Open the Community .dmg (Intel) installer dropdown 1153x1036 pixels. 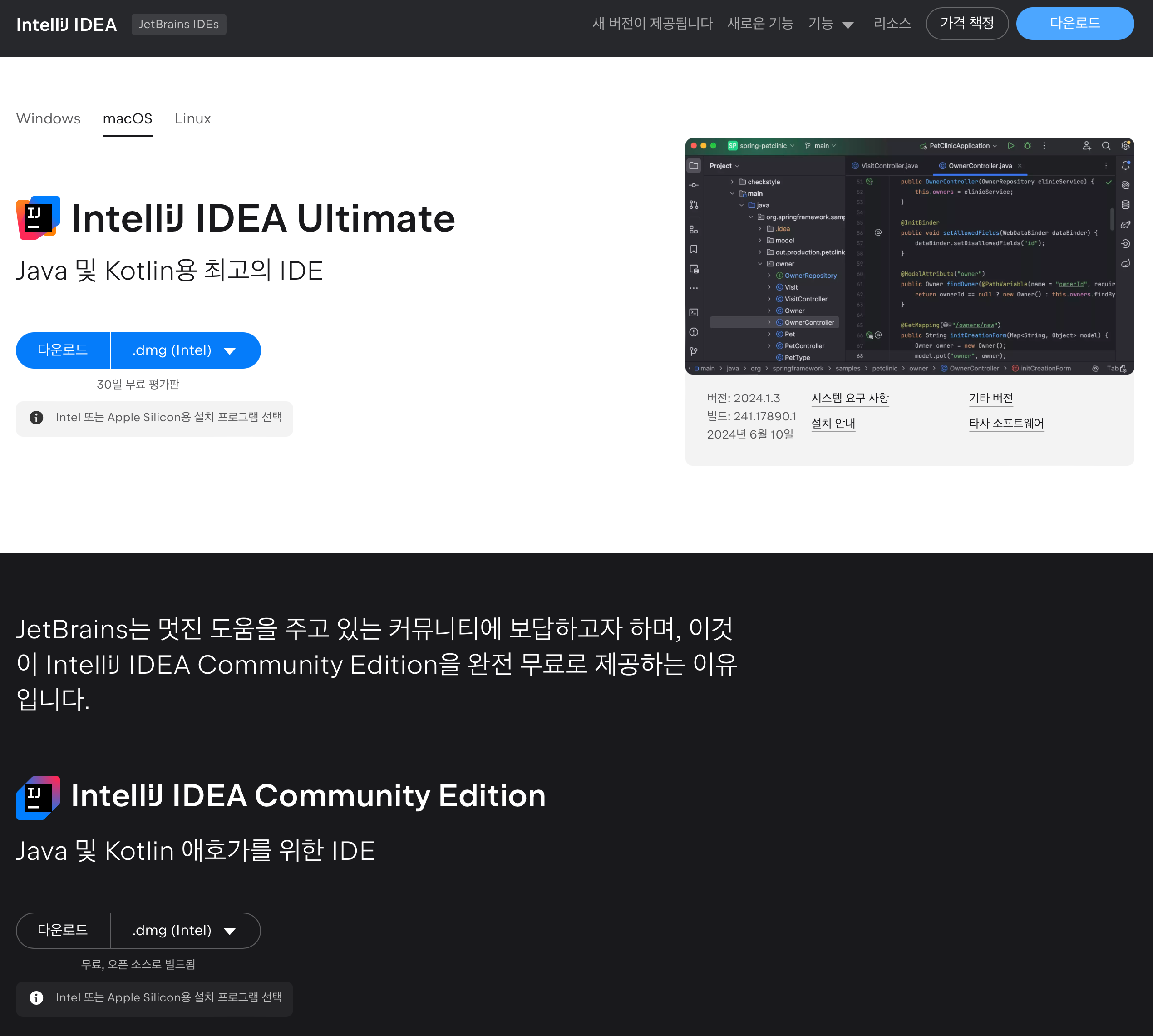(x=186, y=931)
